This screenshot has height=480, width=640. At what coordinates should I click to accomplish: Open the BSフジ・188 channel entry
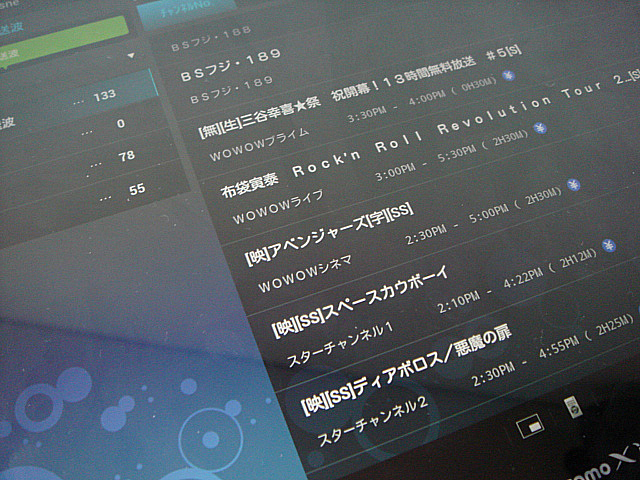click(x=211, y=39)
